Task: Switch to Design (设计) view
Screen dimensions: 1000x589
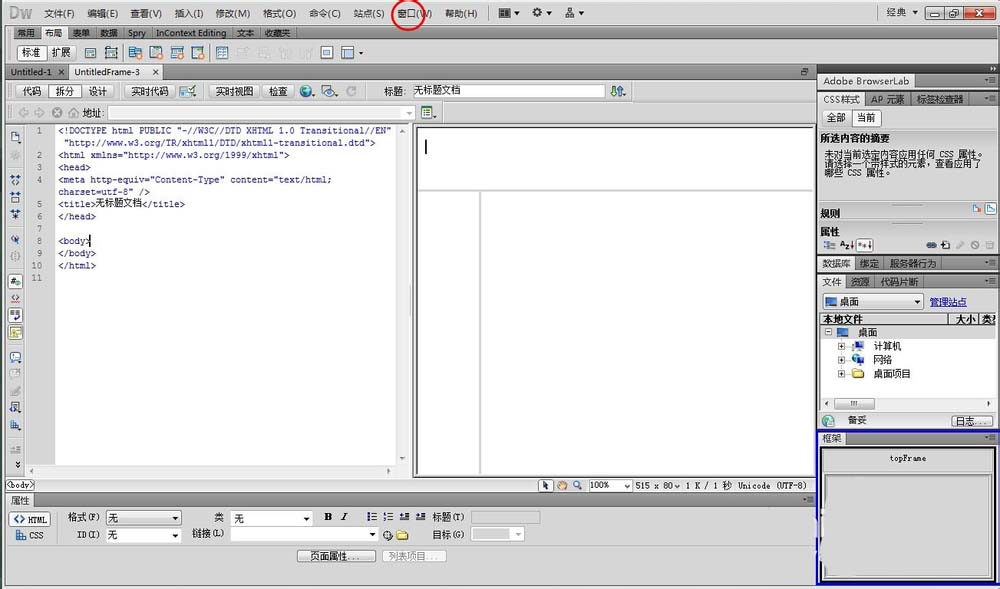Action: [98, 91]
